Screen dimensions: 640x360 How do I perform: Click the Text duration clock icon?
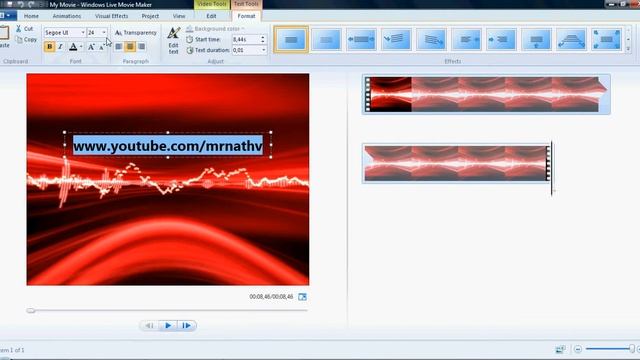point(189,50)
